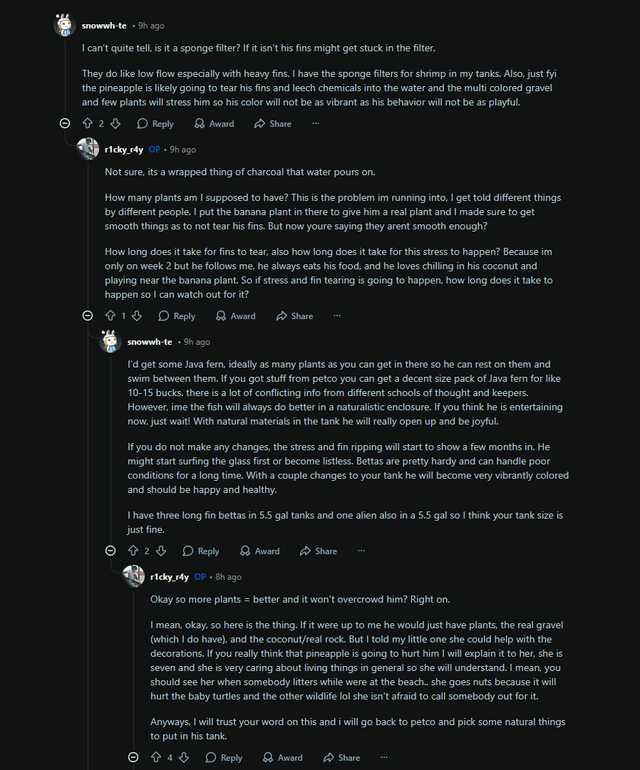Screen dimensions: 640x770
Task: Open the snowwh-te username link on the top comment
Action: (x=104, y=24)
